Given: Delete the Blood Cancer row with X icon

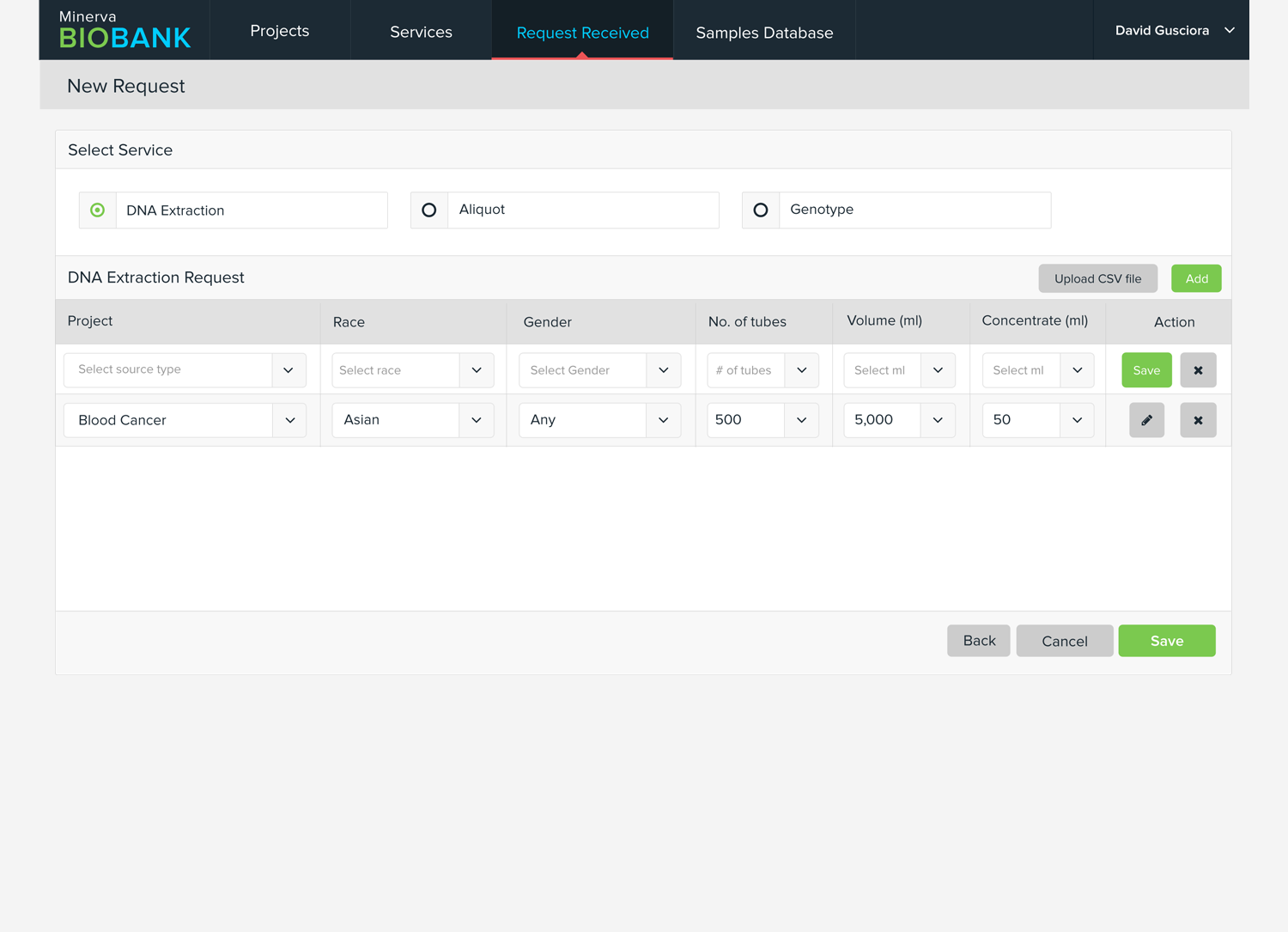Looking at the screenshot, I should [1198, 420].
